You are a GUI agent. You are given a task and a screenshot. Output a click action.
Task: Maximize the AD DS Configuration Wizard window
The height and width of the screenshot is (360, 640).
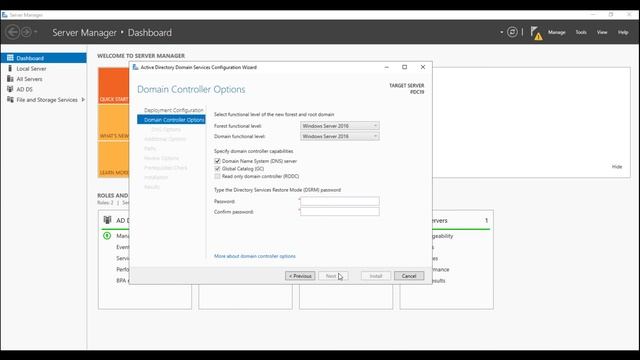coord(404,67)
